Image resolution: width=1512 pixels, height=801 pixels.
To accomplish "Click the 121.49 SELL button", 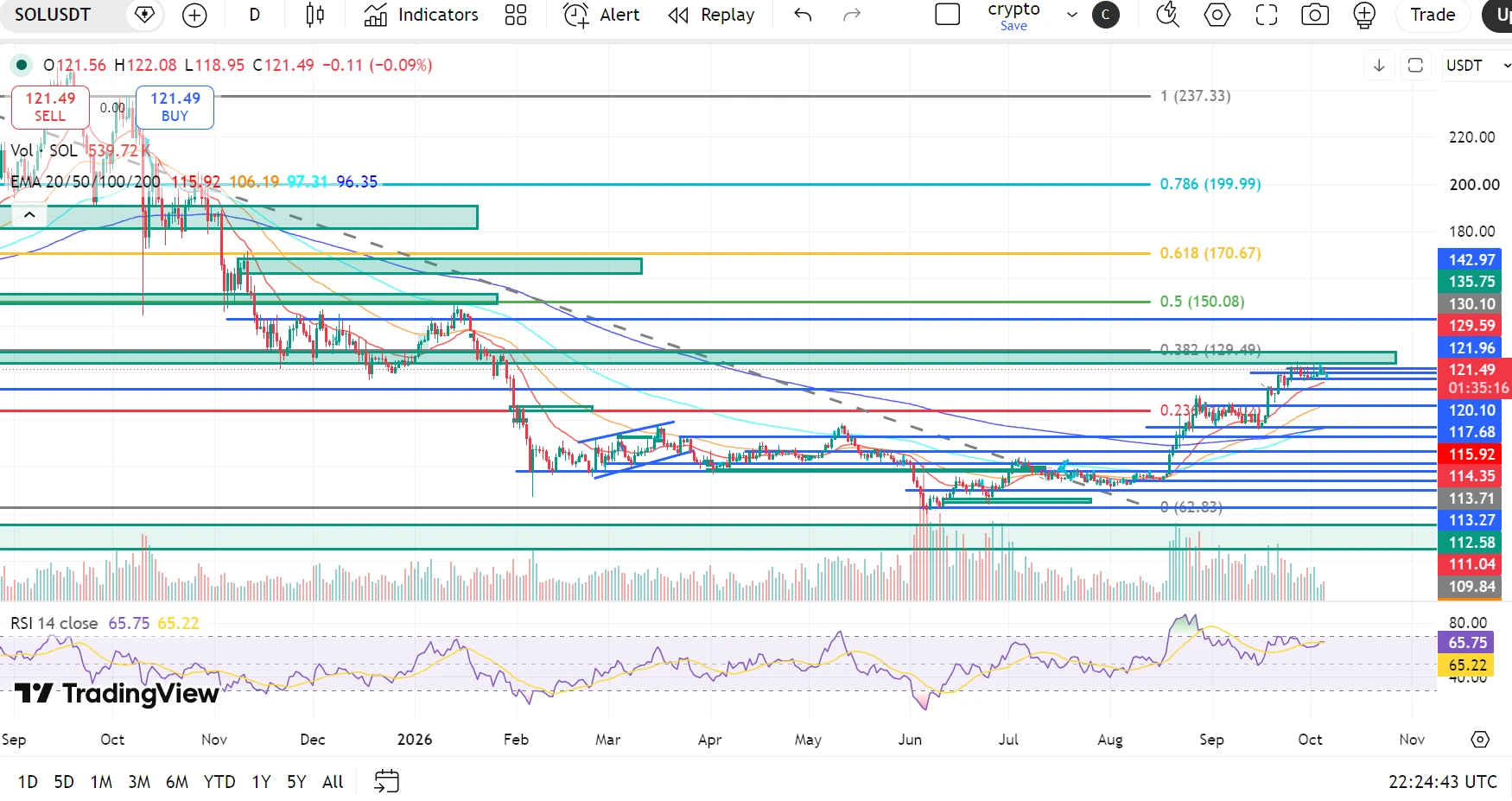I will coord(50,107).
